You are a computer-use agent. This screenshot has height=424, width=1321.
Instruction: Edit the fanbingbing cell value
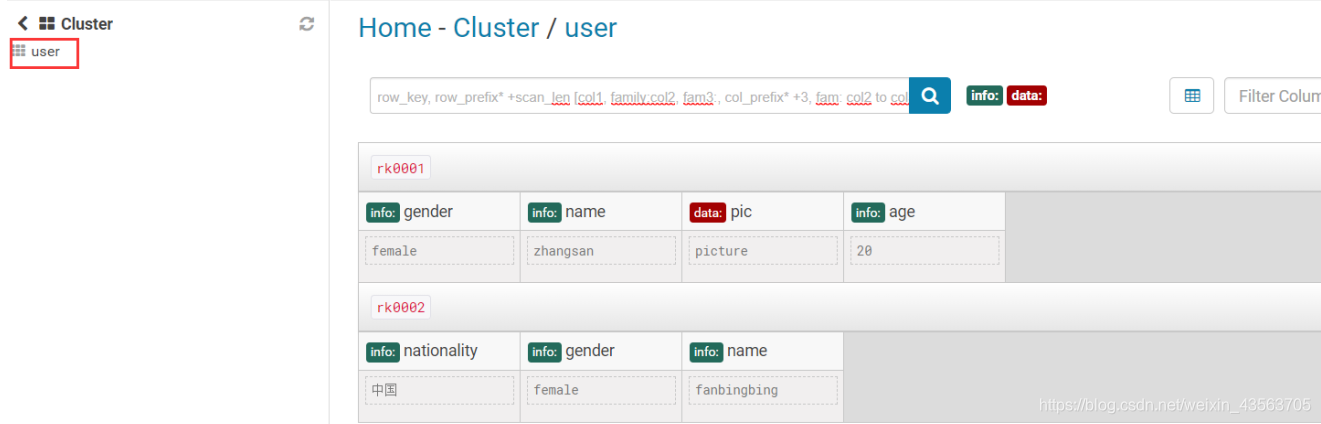click(763, 390)
